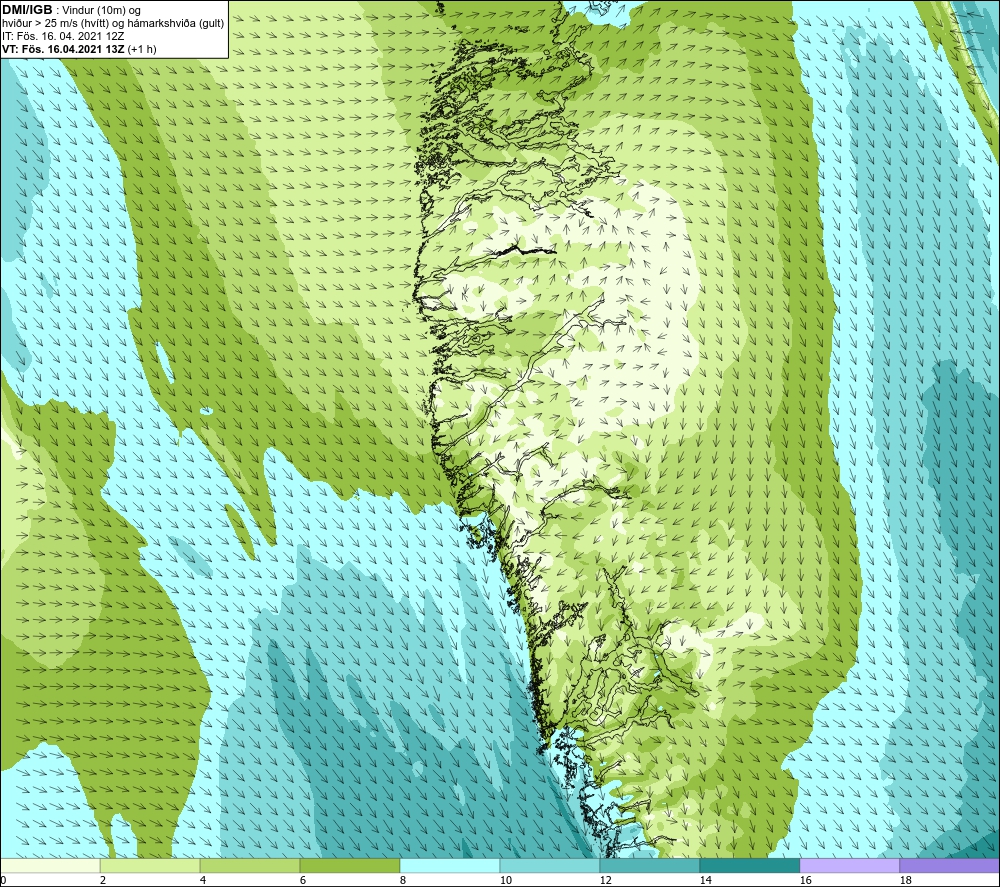Click the 'VT: Fös. 16.04.2021 13Z' line

[x=79, y=49]
